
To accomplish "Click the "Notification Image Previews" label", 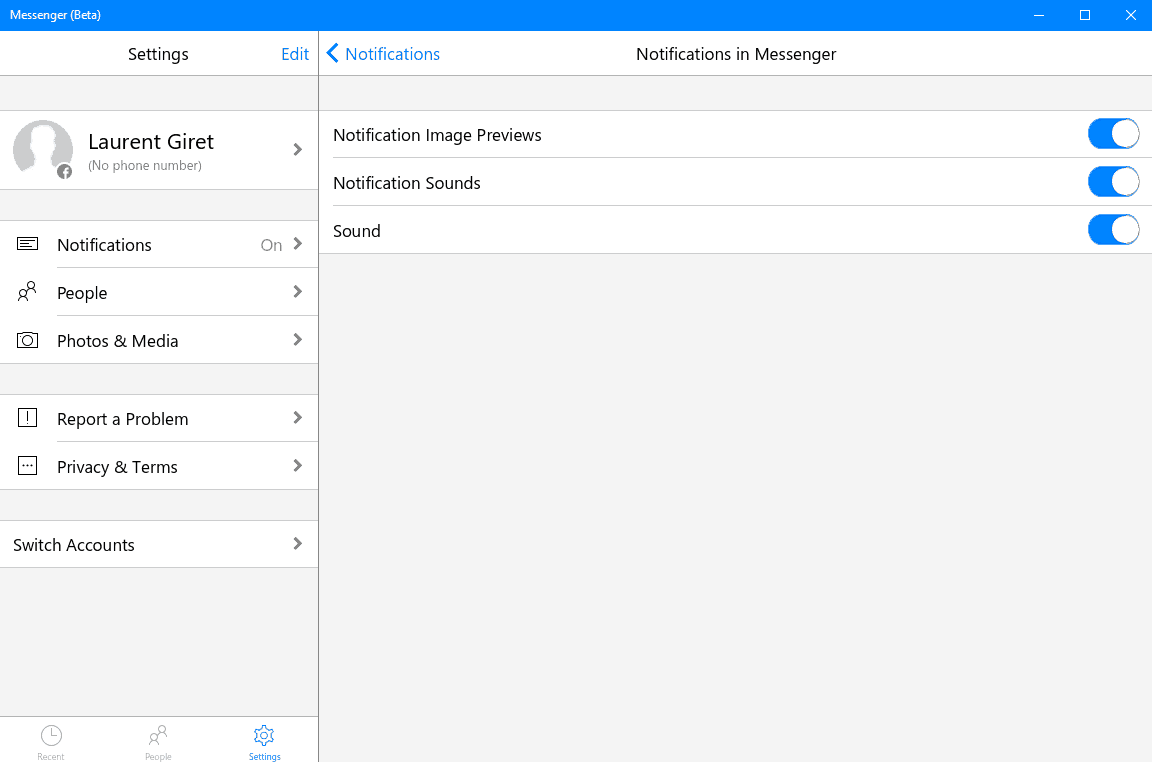I will pos(437,135).
